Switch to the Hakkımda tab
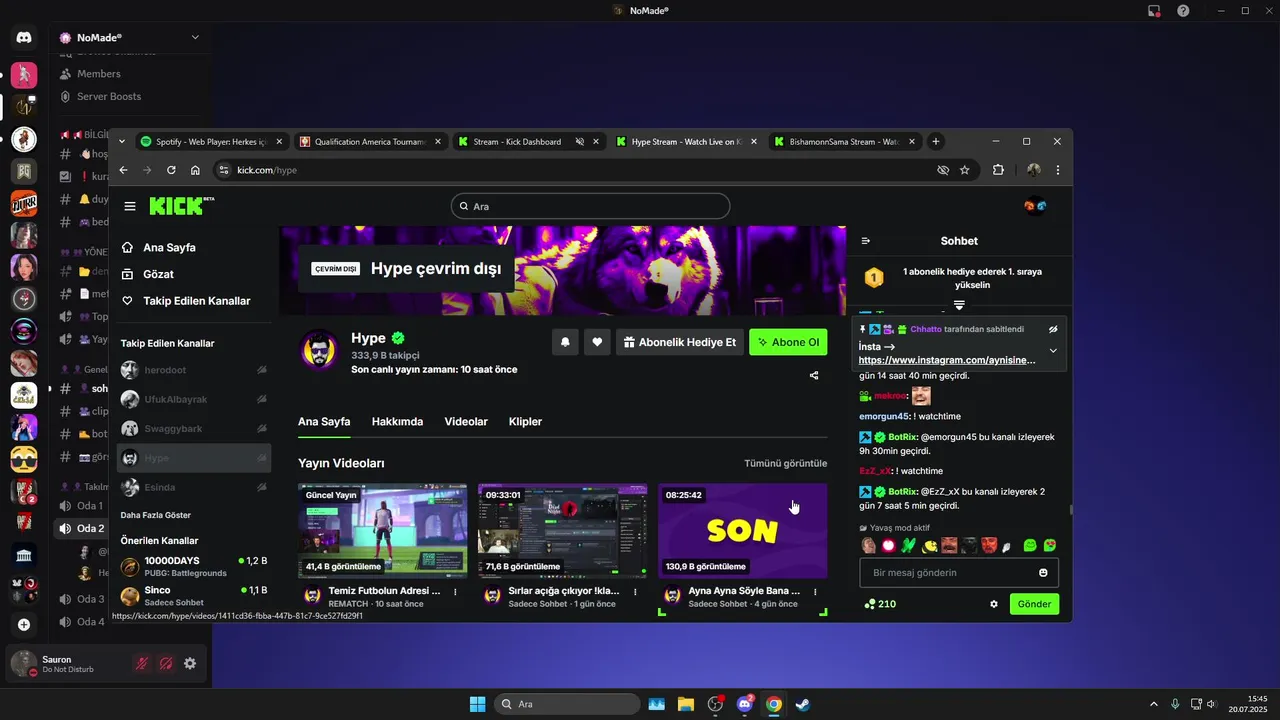Screen dimensions: 1280x720 click(397, 422)
